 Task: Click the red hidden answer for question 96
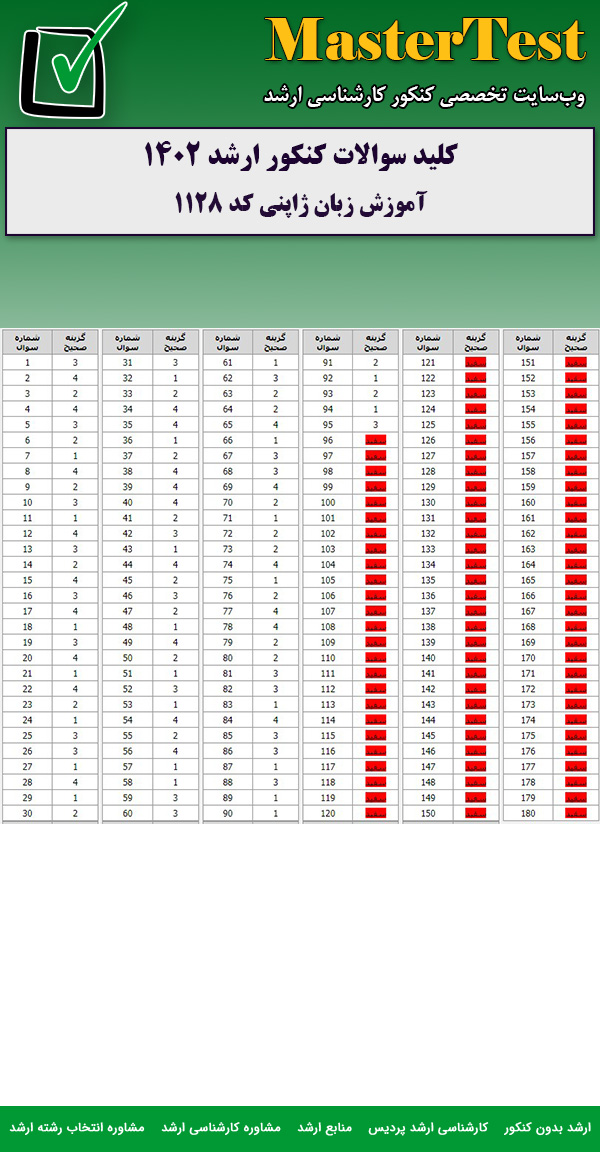click(x=375, y=440)
